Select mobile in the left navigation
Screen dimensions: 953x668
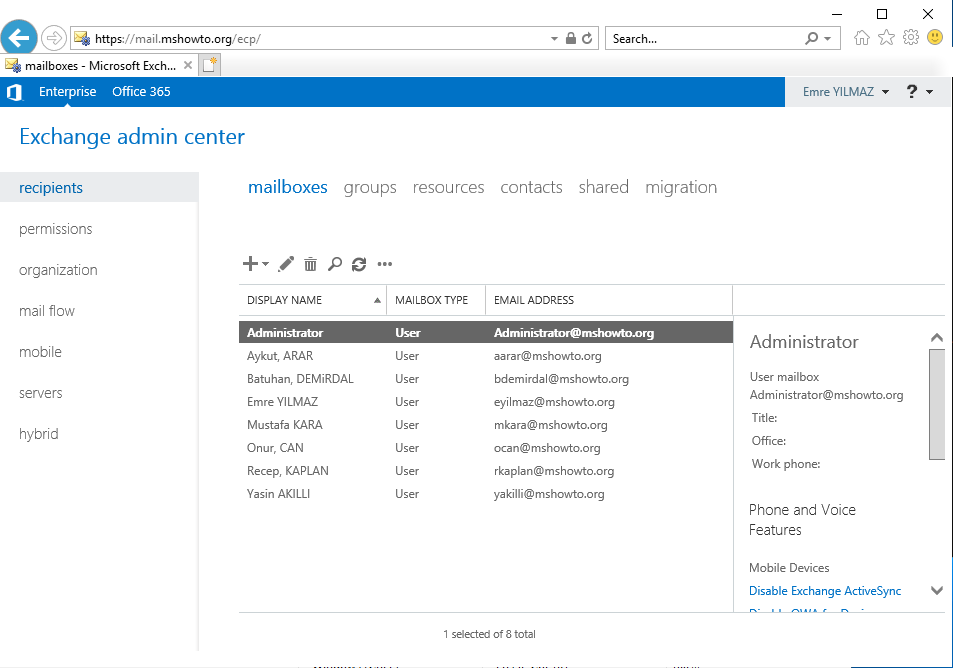tap(40, 352)
